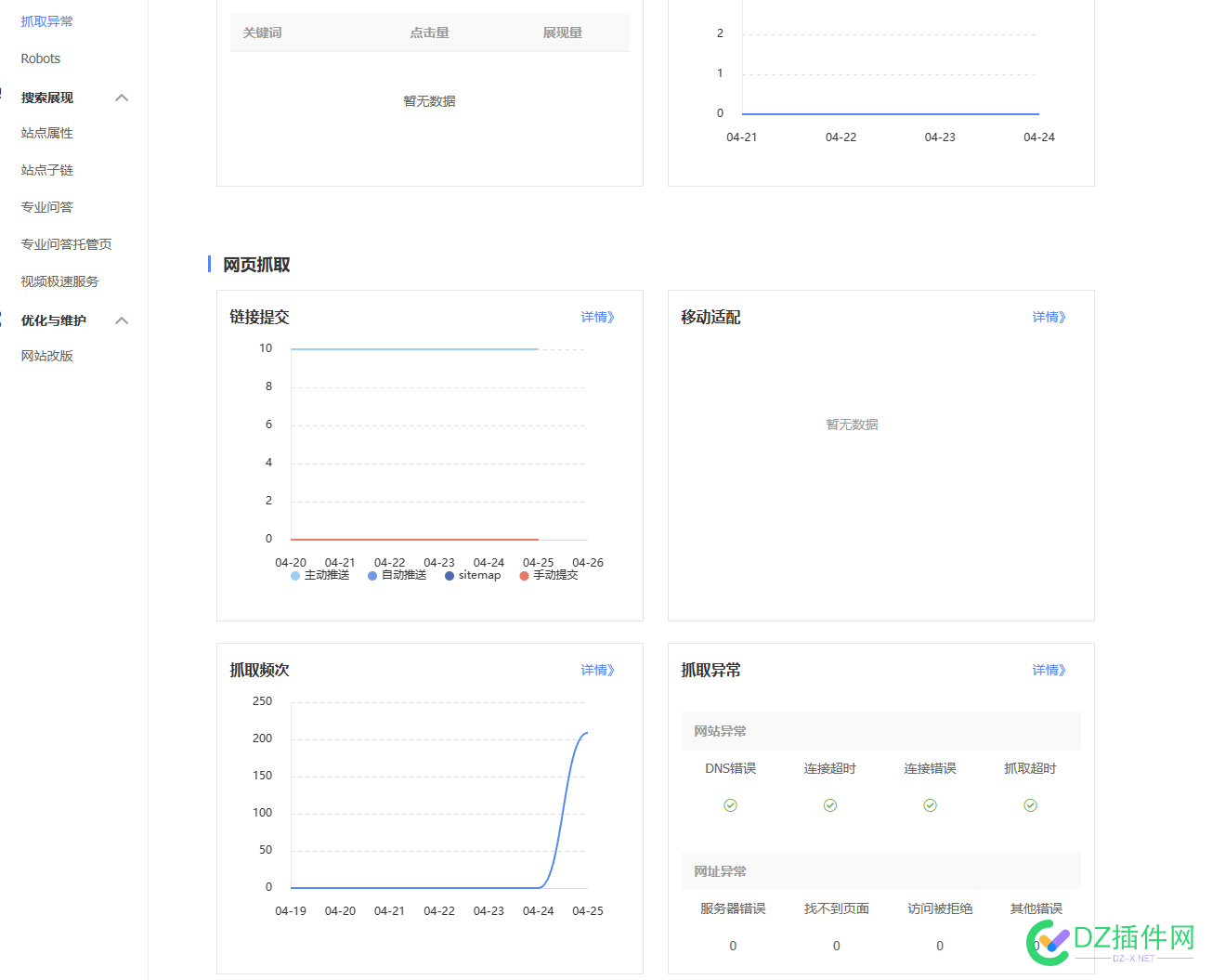Click the 连接错误 label
This screenshot has height=980, width=1212.
click(931, 768)
